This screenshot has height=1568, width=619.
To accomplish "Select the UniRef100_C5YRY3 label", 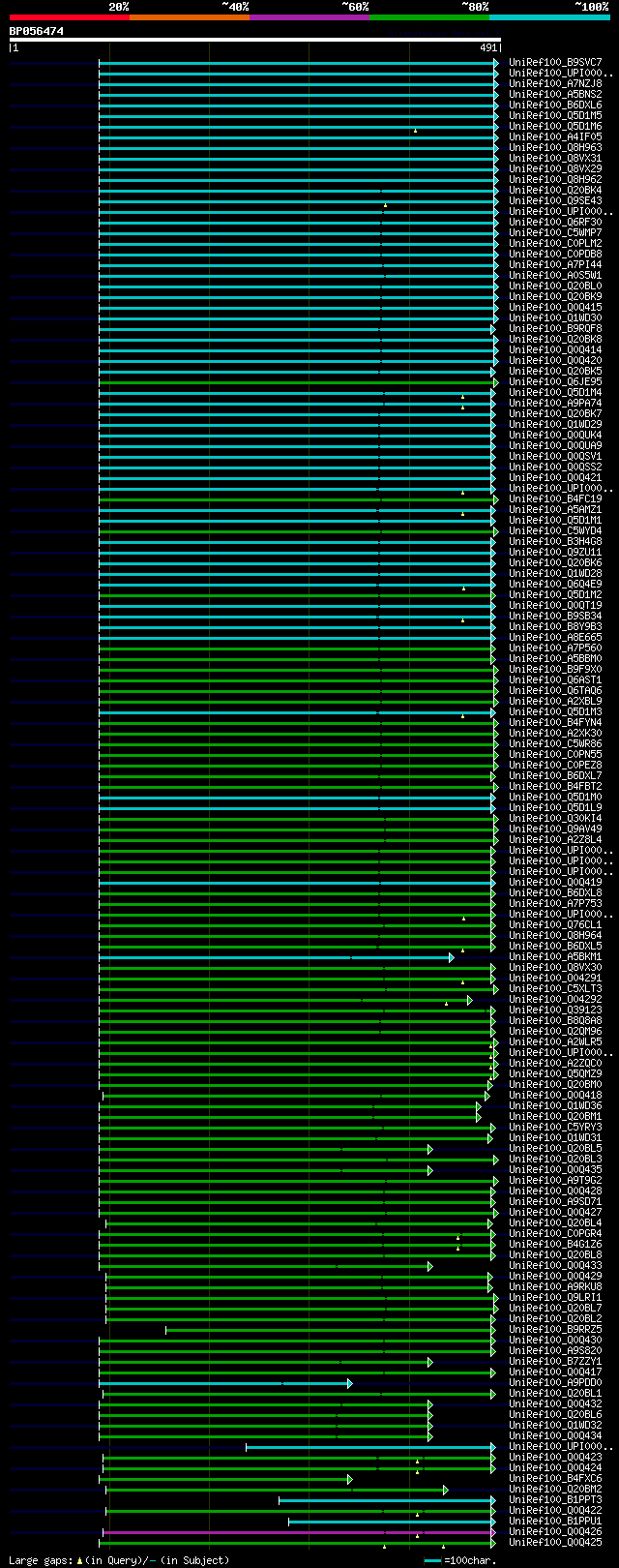I will 555,1128.
